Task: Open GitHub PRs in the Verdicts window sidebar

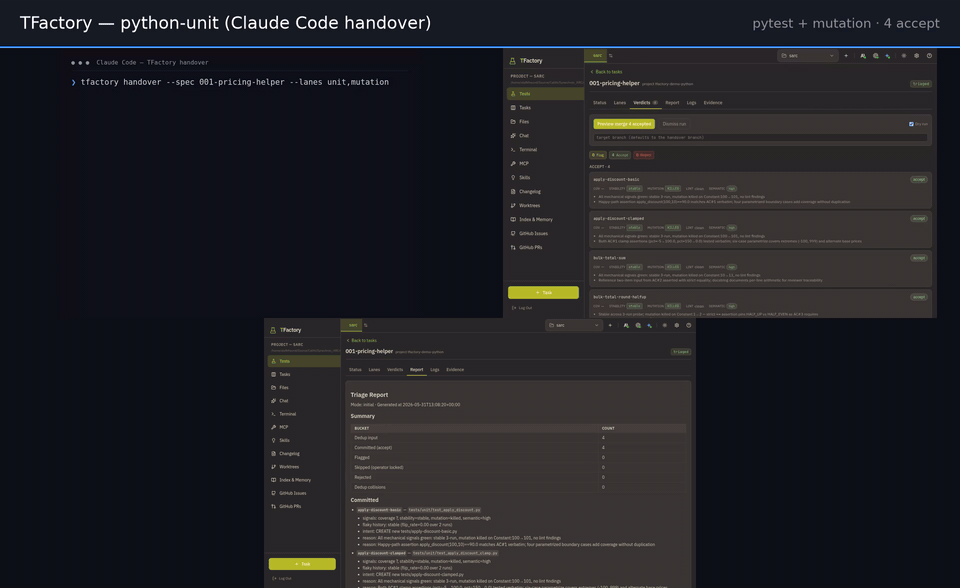Action: tap(545, 247)
